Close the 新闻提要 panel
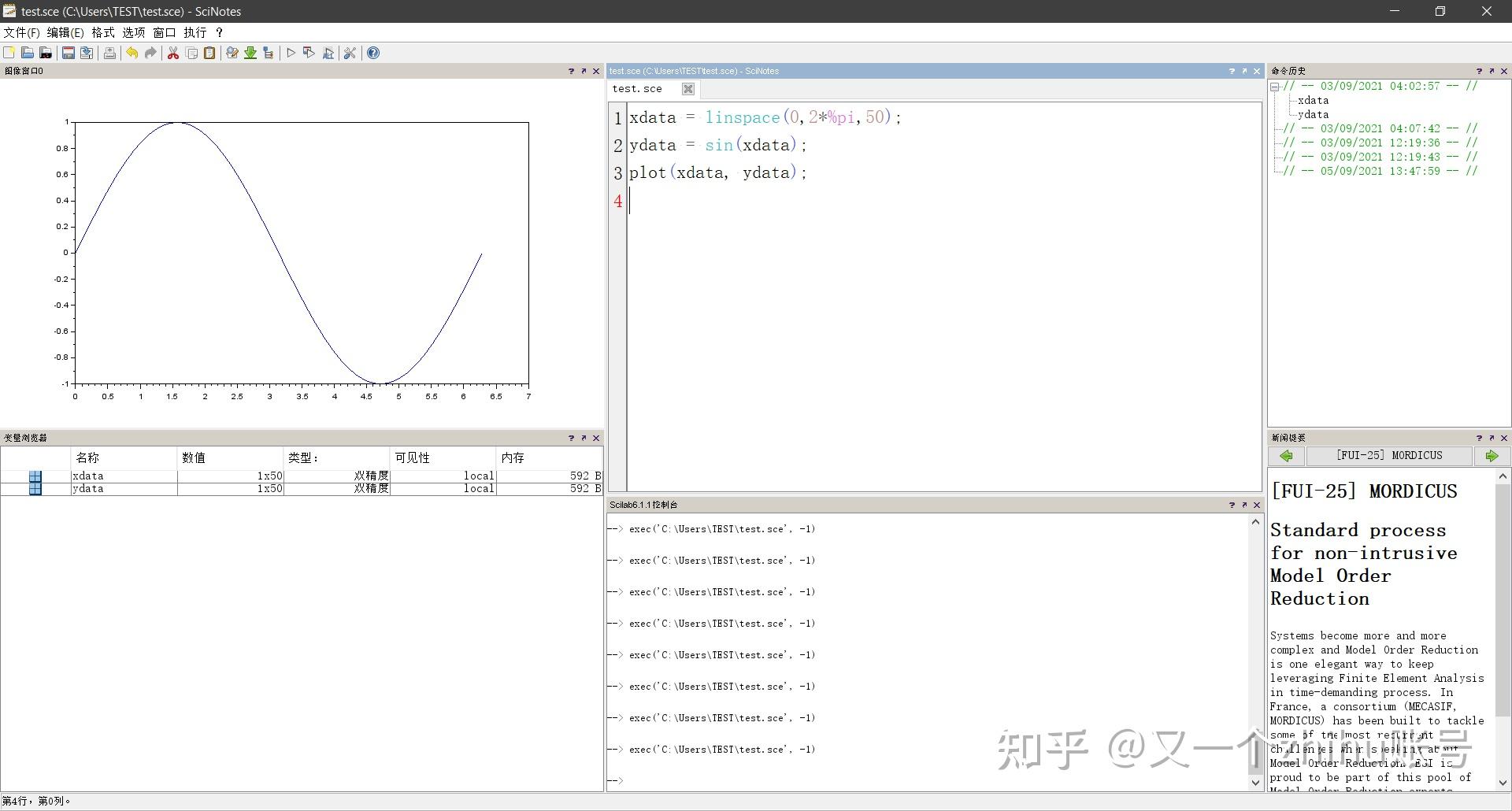This screenshot has width=1512, height=811. (1504, 438)
